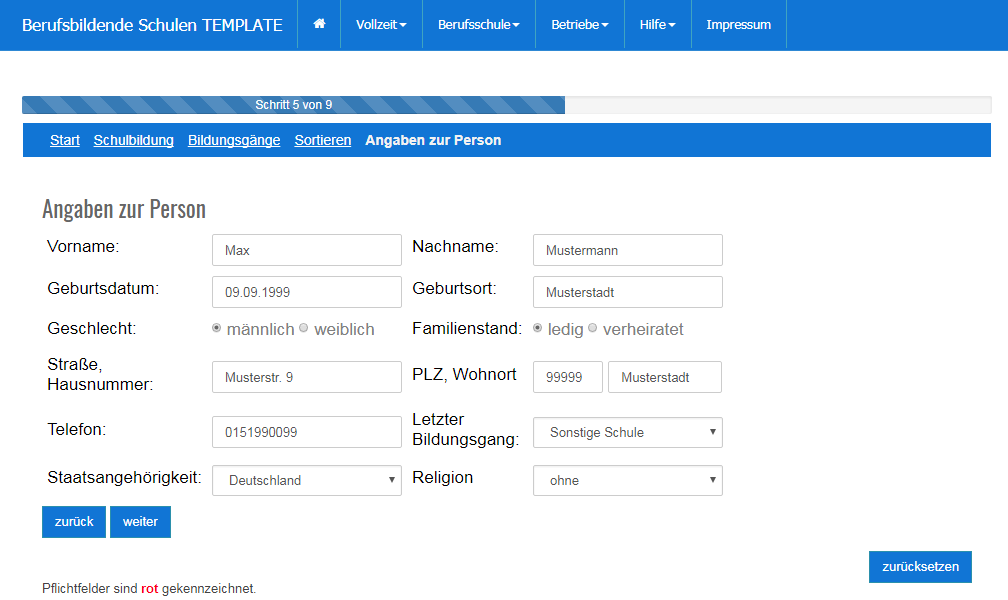Click the home icon in navbar
Screen dimensions: 1008x600
(x=319, y=25)
